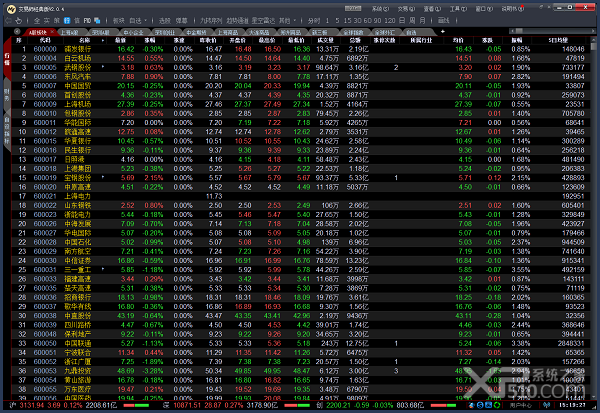Switch to the 中金期货 tab

pyautogui.click(x=196, y=33)
